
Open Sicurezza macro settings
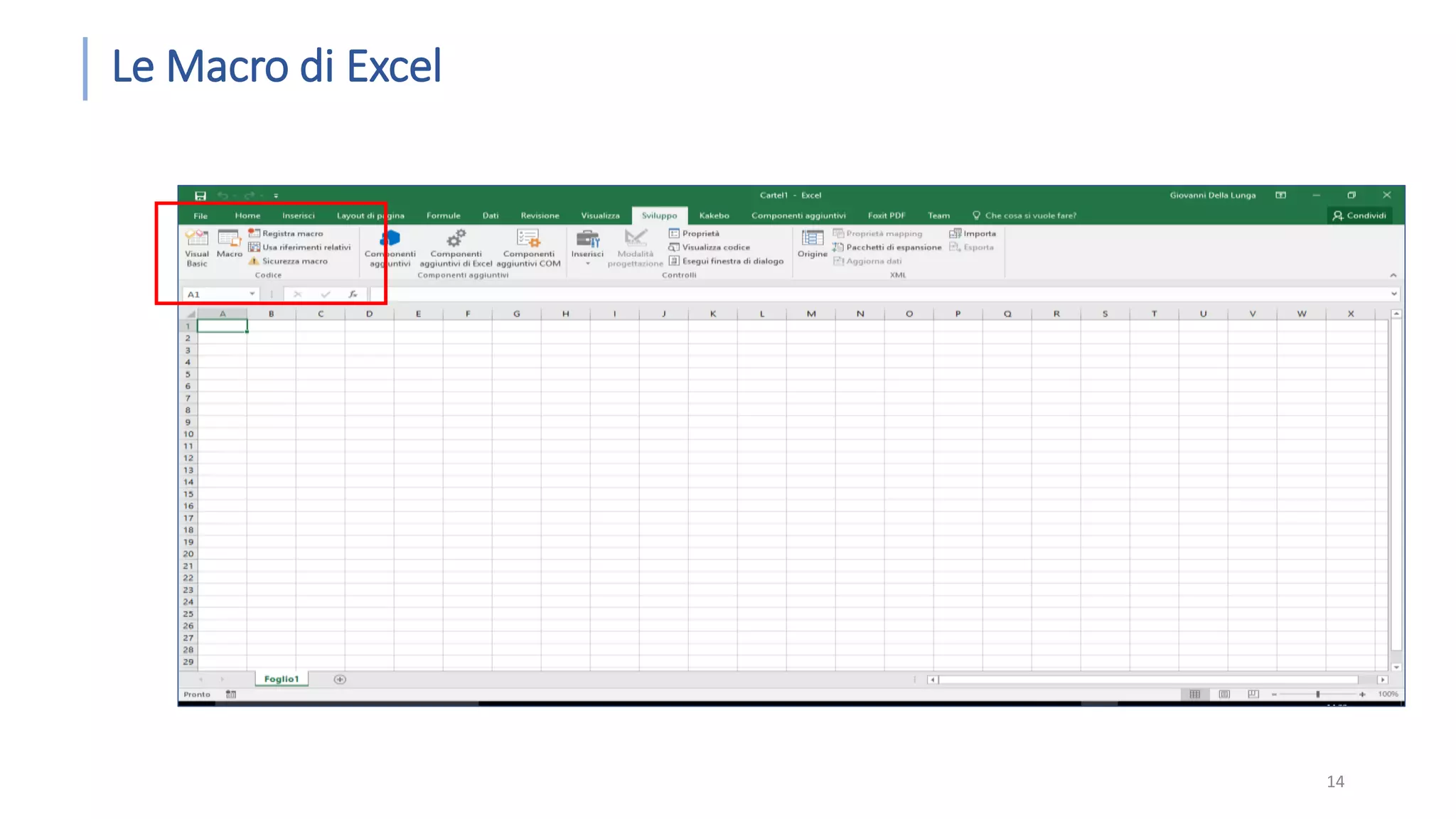288,261
